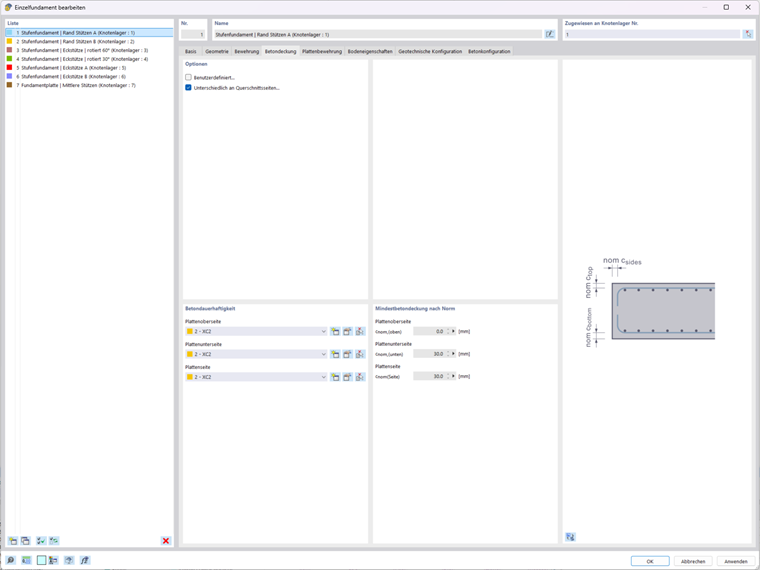Select item 5 Stufenfundament Eckstütze A

pyautogui.click(x=89, y=68)
